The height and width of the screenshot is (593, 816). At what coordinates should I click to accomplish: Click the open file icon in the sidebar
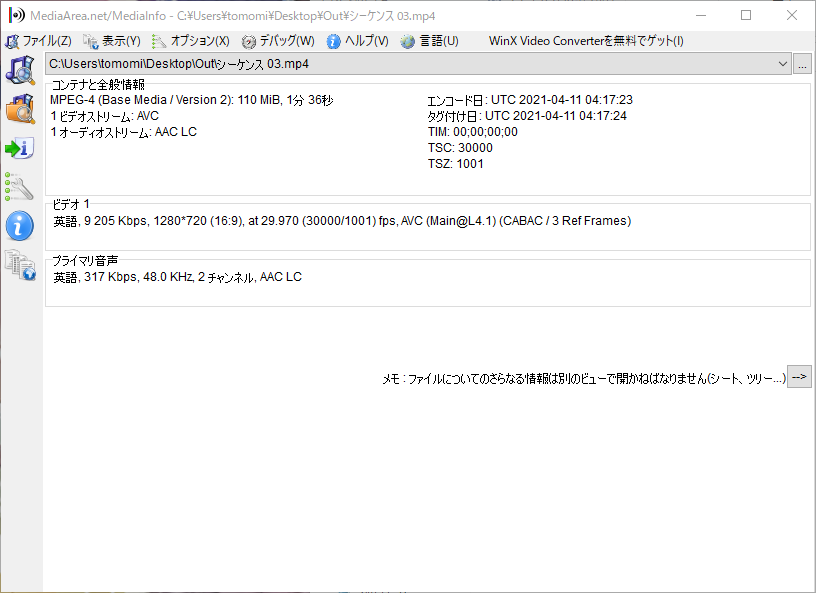click(20, 70)
